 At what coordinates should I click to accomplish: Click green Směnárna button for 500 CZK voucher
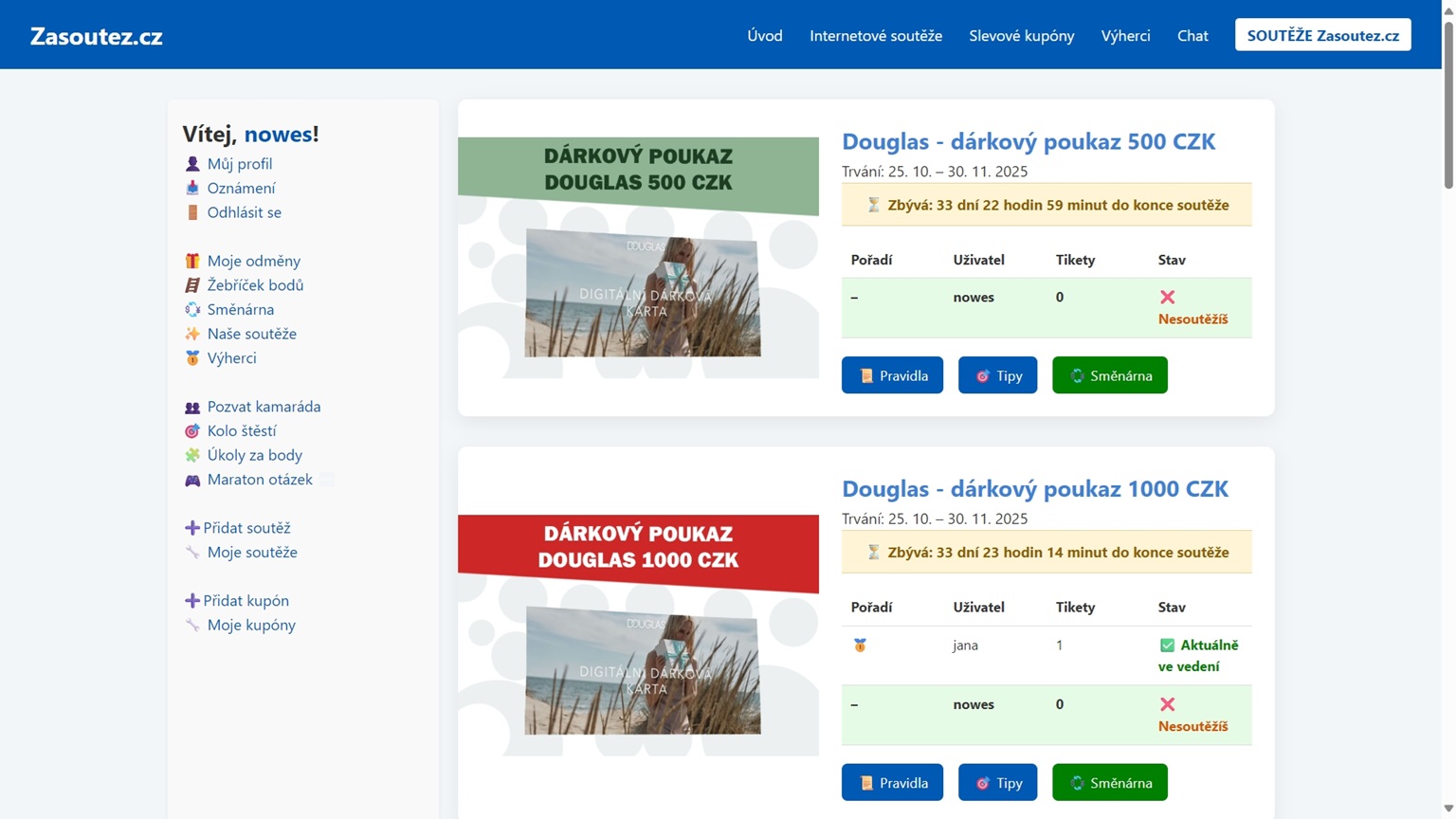point(1109,375)
